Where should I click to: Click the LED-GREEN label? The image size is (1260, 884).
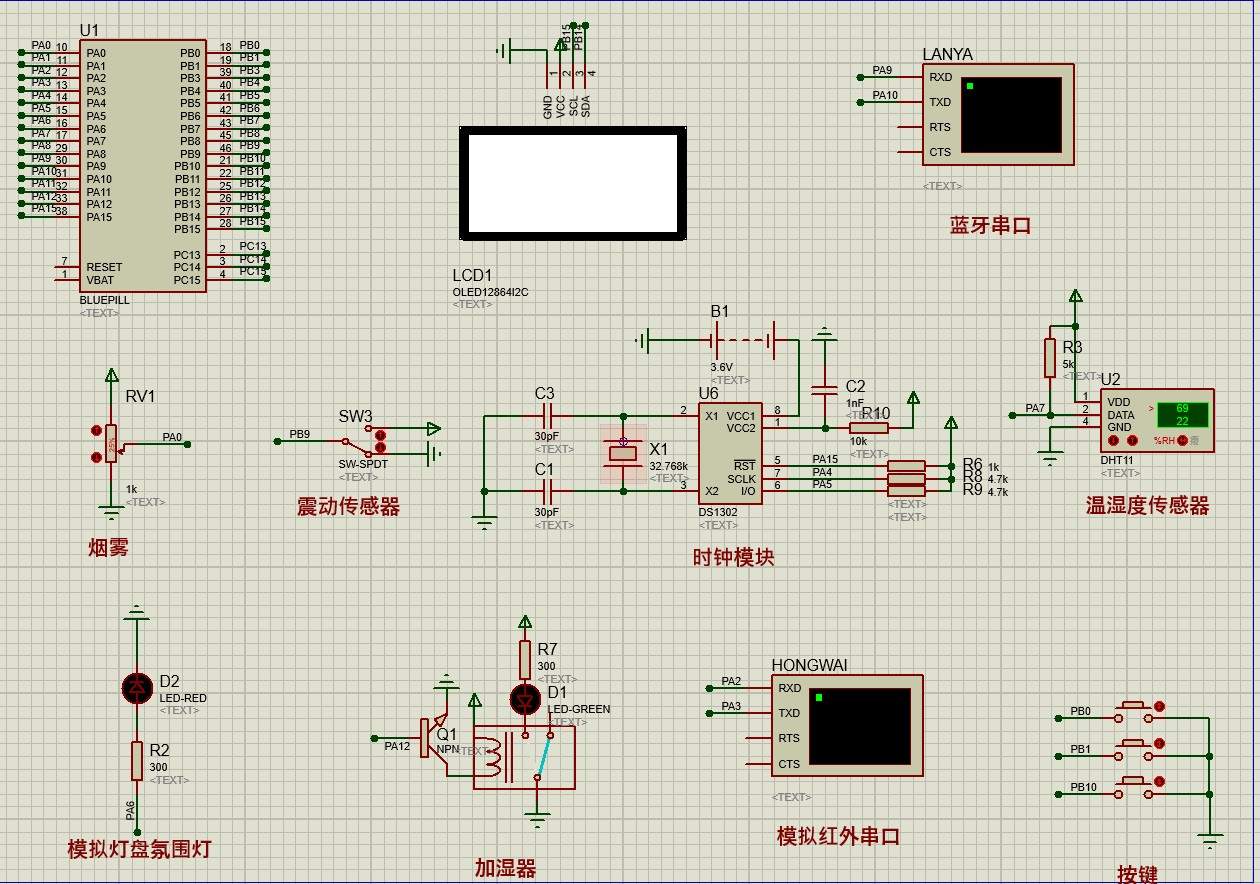579,709
